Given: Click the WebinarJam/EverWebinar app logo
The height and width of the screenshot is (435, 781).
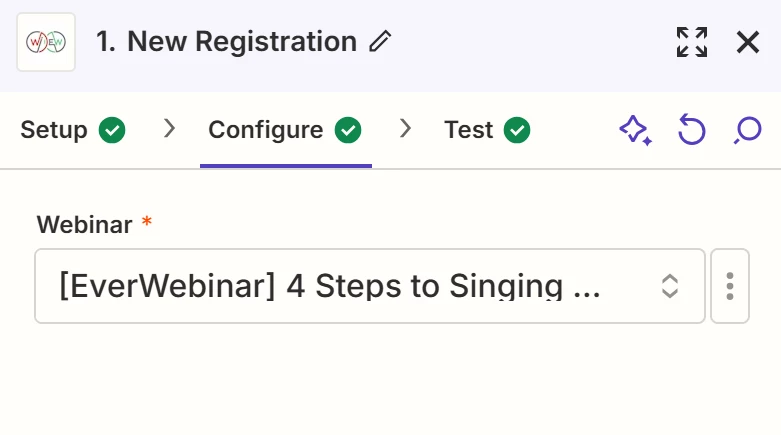Looking at the screenshot, I should pyautogui.click(x=46, y=42).
